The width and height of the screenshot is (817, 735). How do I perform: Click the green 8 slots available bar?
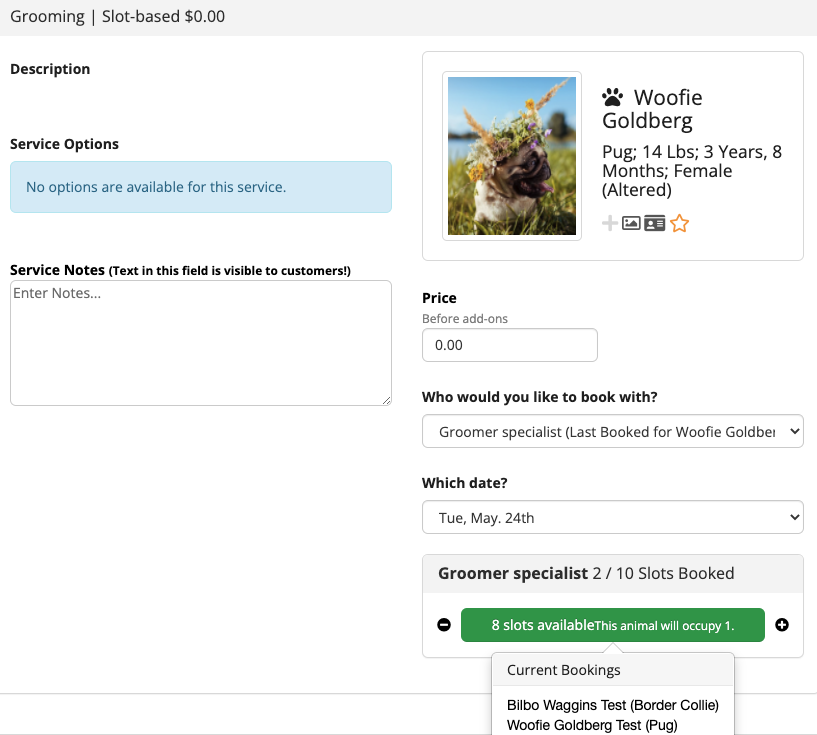[x=613, y=625]
